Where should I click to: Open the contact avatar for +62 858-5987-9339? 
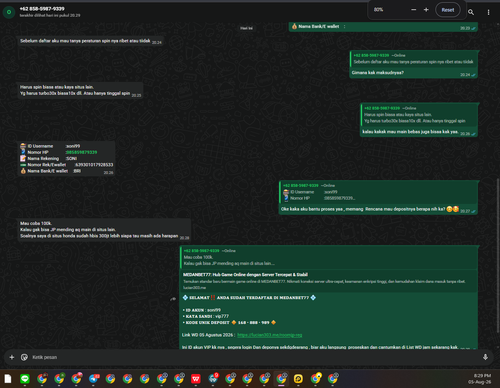click(9, 12)
